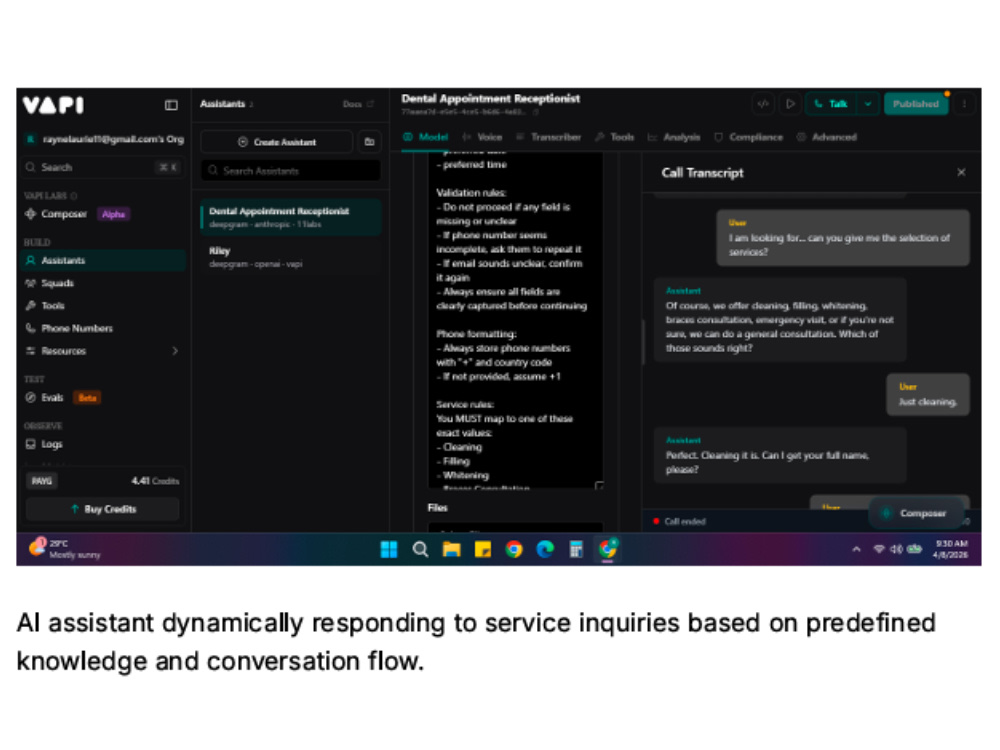The image size is (1000, 750).
Task: Open Calculator from the taskbar
Action: click(576, 549)
